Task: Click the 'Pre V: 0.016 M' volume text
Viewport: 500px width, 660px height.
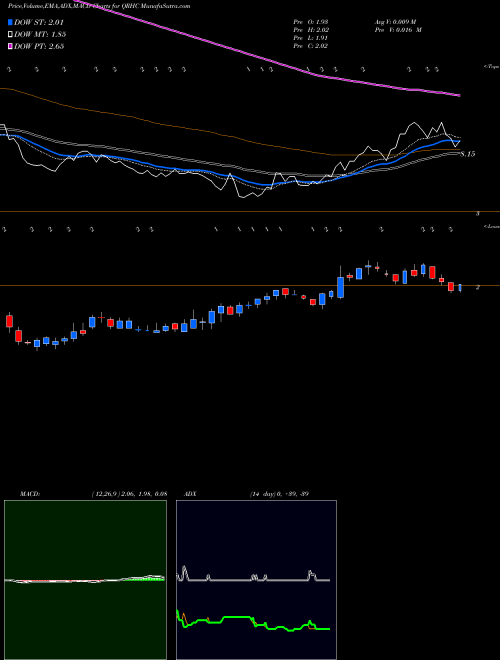Action: pyautogui.click(x=398, y=30)
